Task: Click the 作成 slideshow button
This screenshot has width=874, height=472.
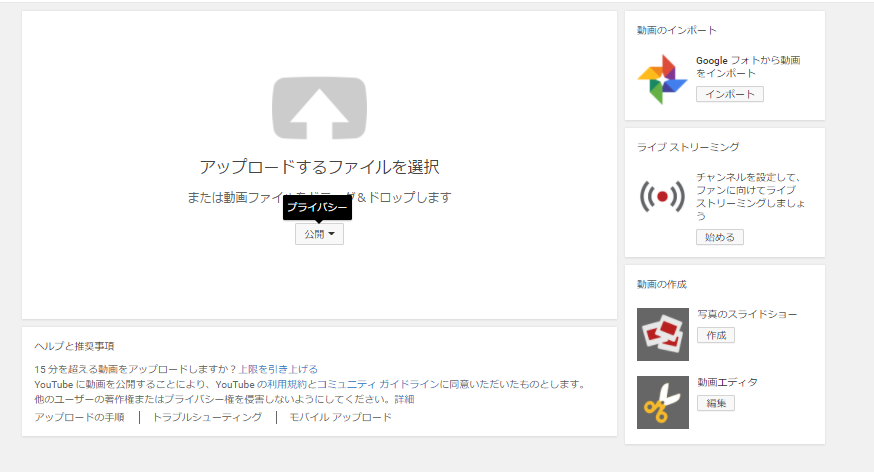Action: pos(716,335)
